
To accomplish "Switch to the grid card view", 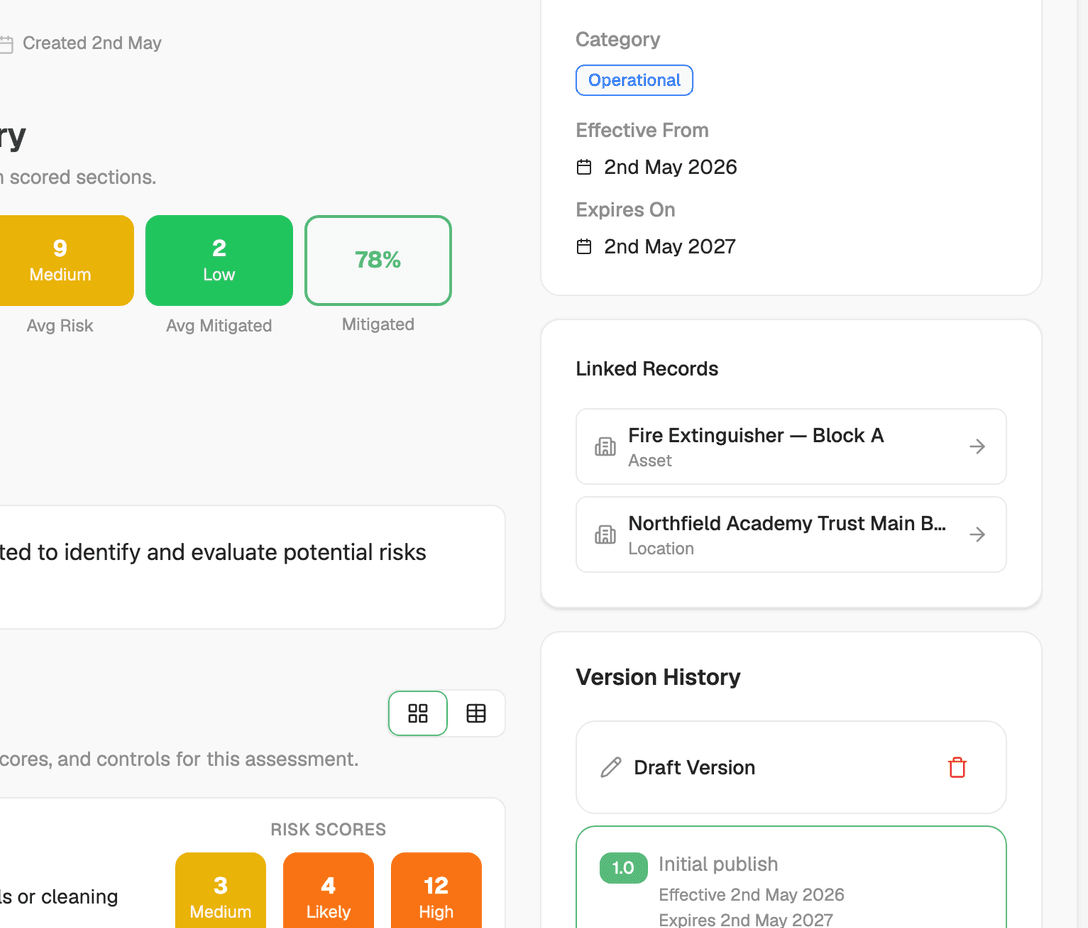I will point(418,714).
